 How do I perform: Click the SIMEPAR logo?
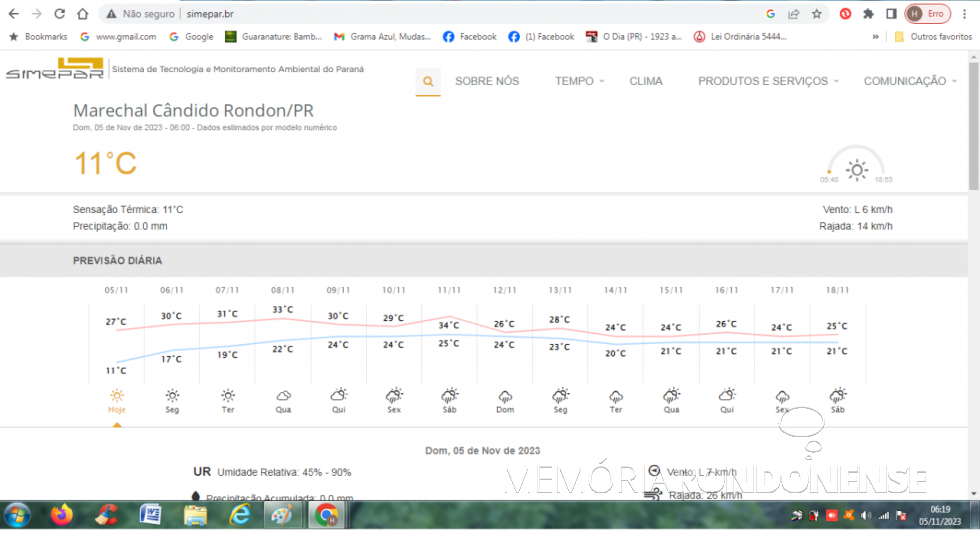(54, 70)
